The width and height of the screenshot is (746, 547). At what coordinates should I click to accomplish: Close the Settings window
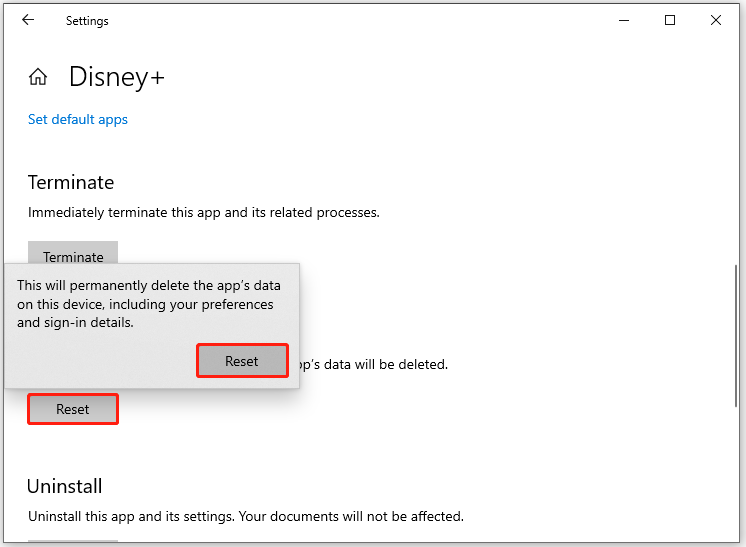coord(716,20)
